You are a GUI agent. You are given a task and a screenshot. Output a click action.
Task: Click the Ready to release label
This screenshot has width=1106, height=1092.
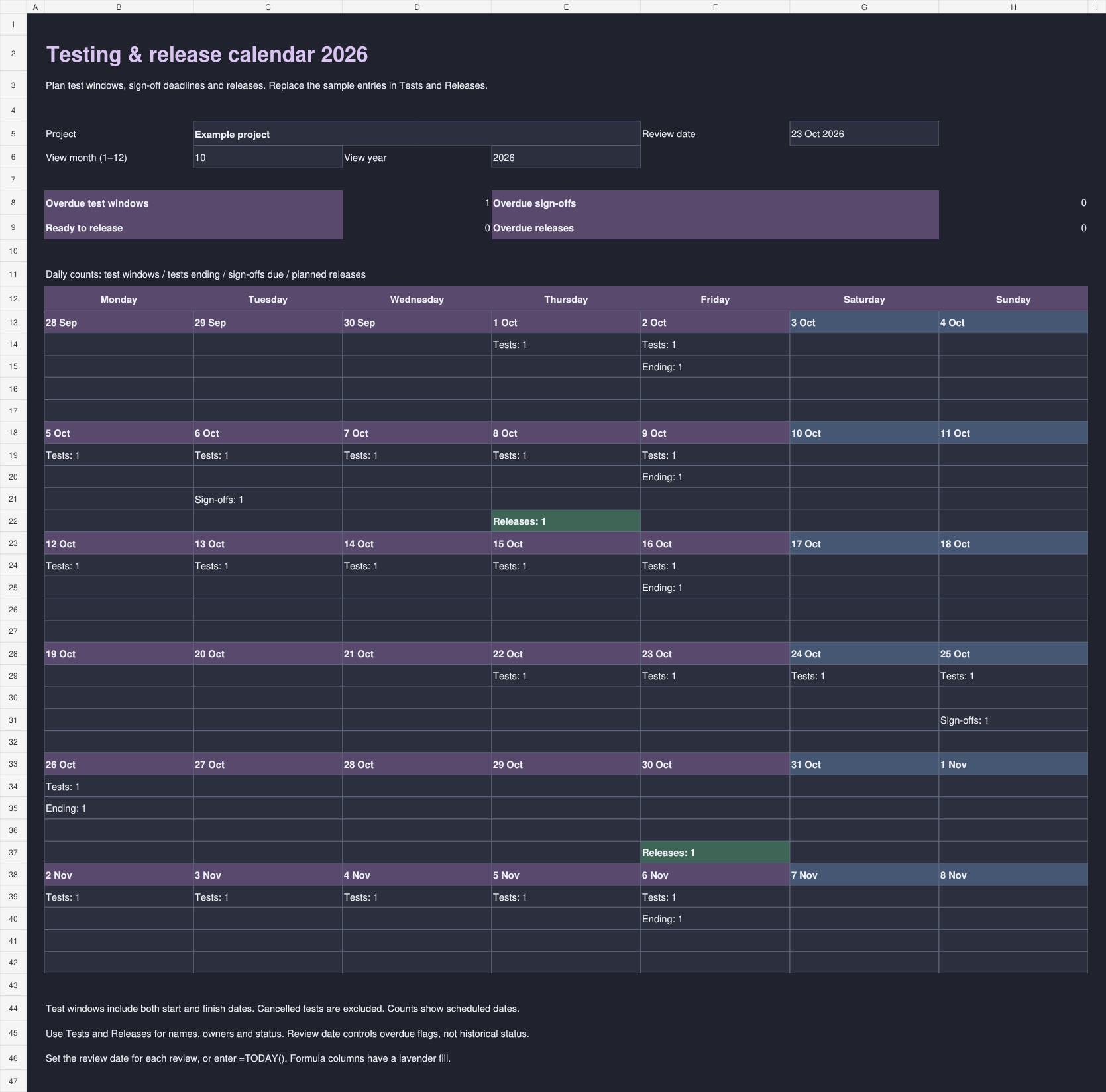click(x=84, y=228)
